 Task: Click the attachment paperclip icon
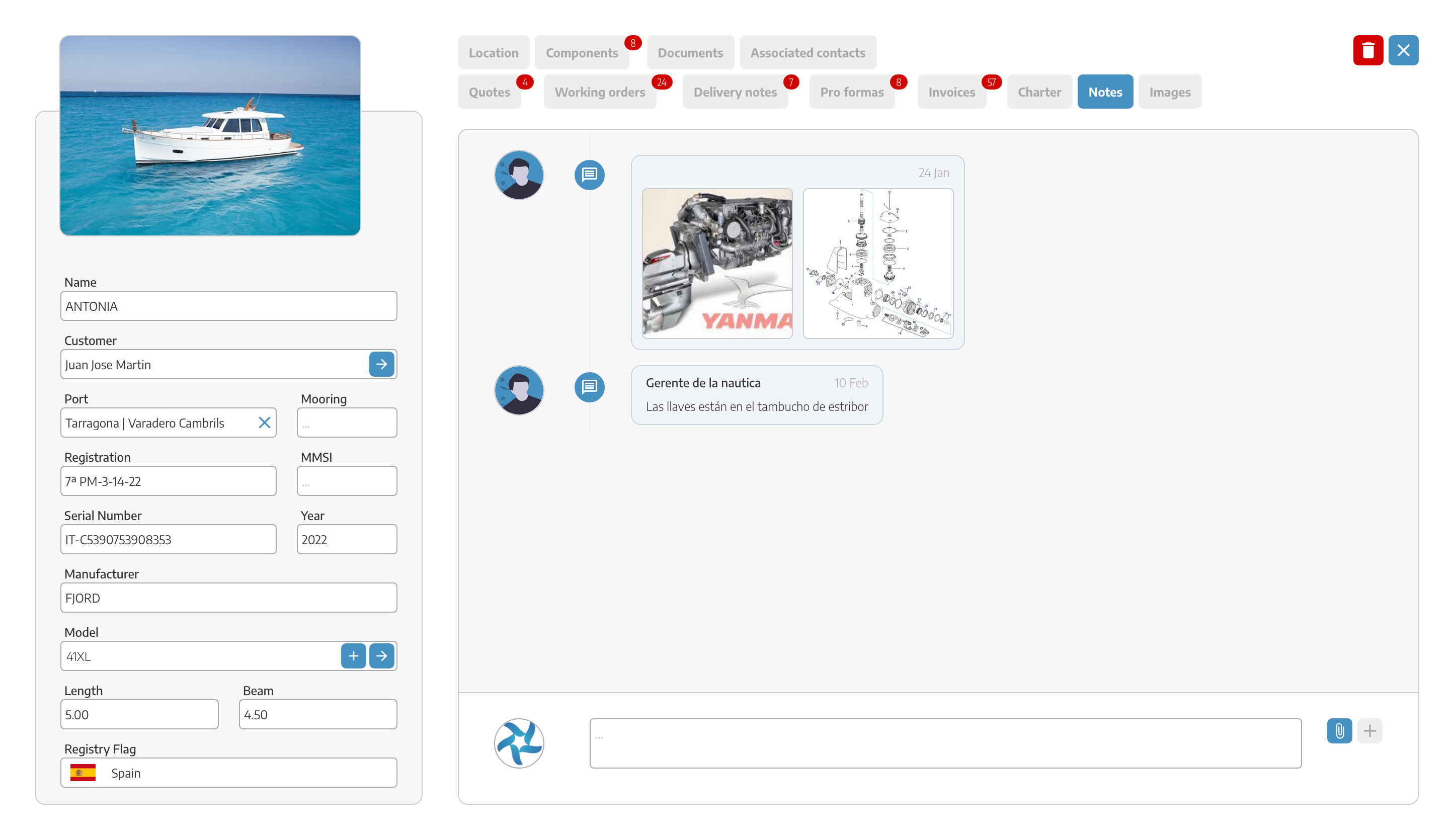[1339, 731]
